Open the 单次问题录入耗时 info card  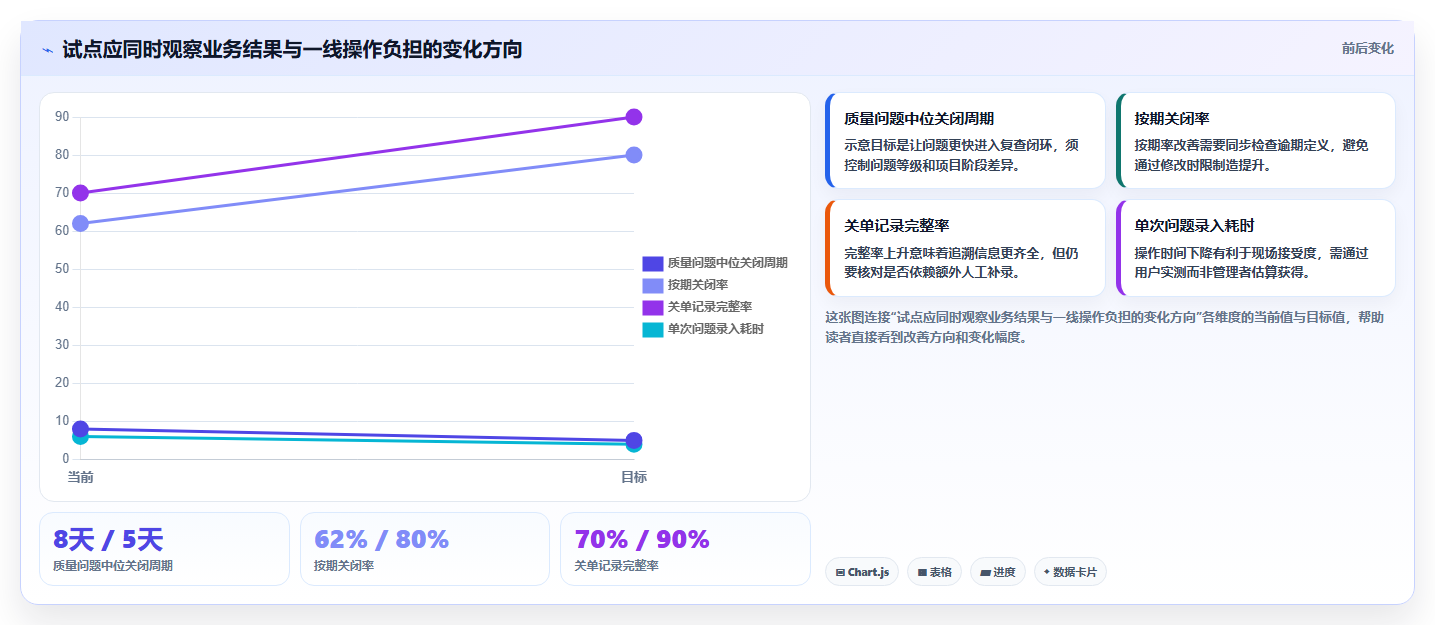[1255, 248]
